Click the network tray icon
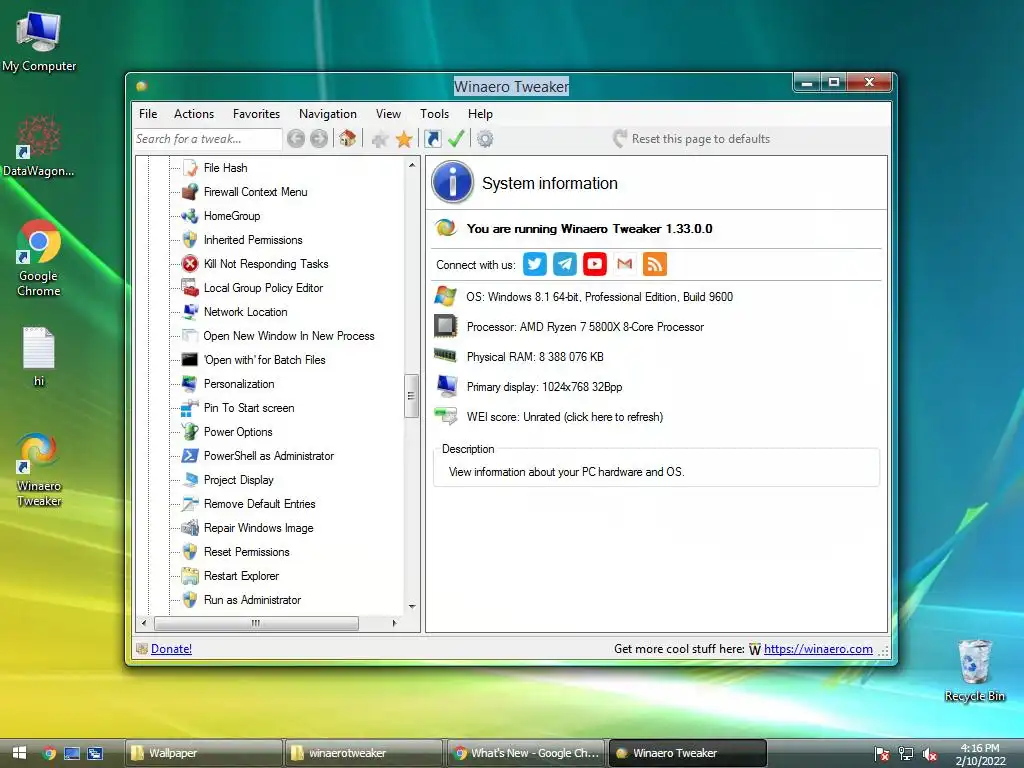The height and width of the screenshot is (768, 1024). pos(906,754)
